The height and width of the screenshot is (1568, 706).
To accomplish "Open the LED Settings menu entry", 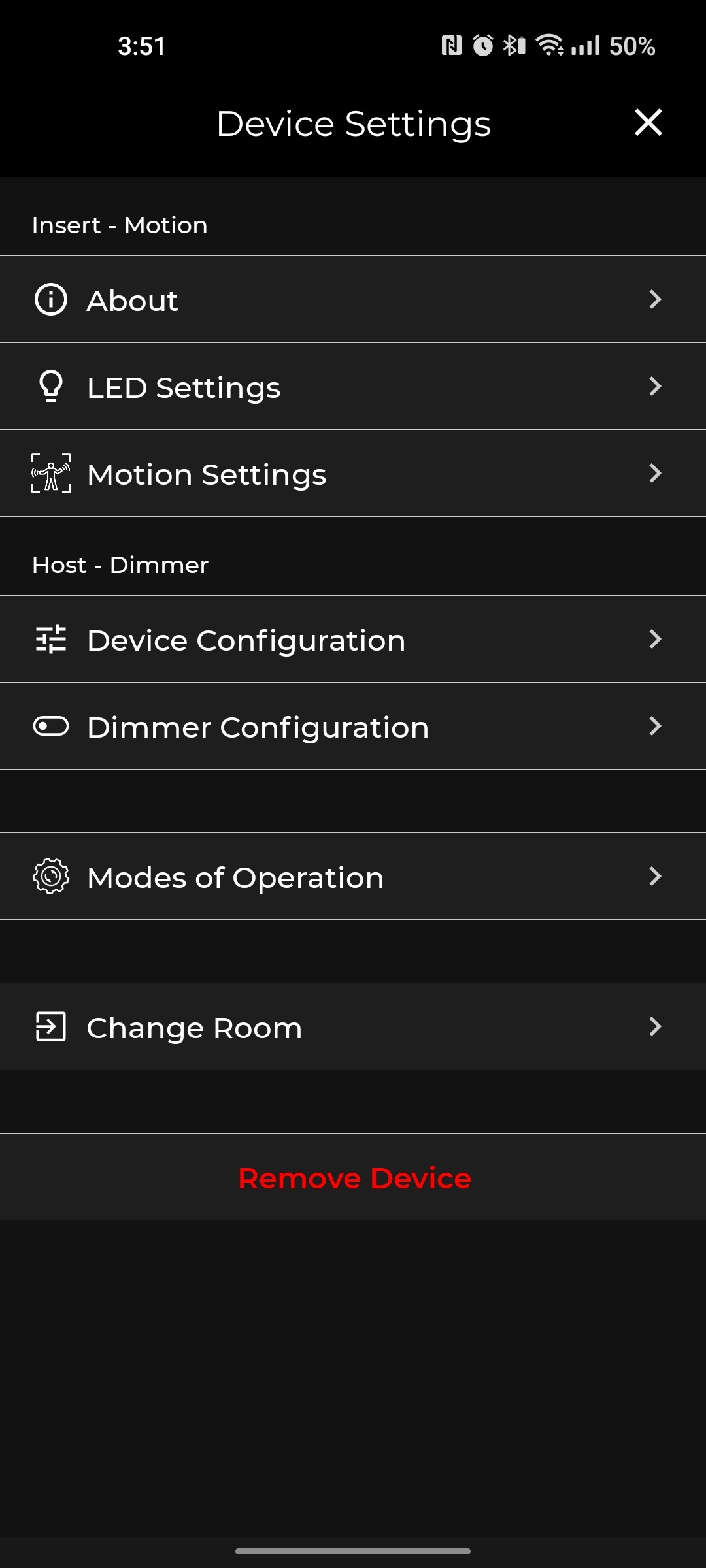I will pyautogui.click(x=184, y=387).
